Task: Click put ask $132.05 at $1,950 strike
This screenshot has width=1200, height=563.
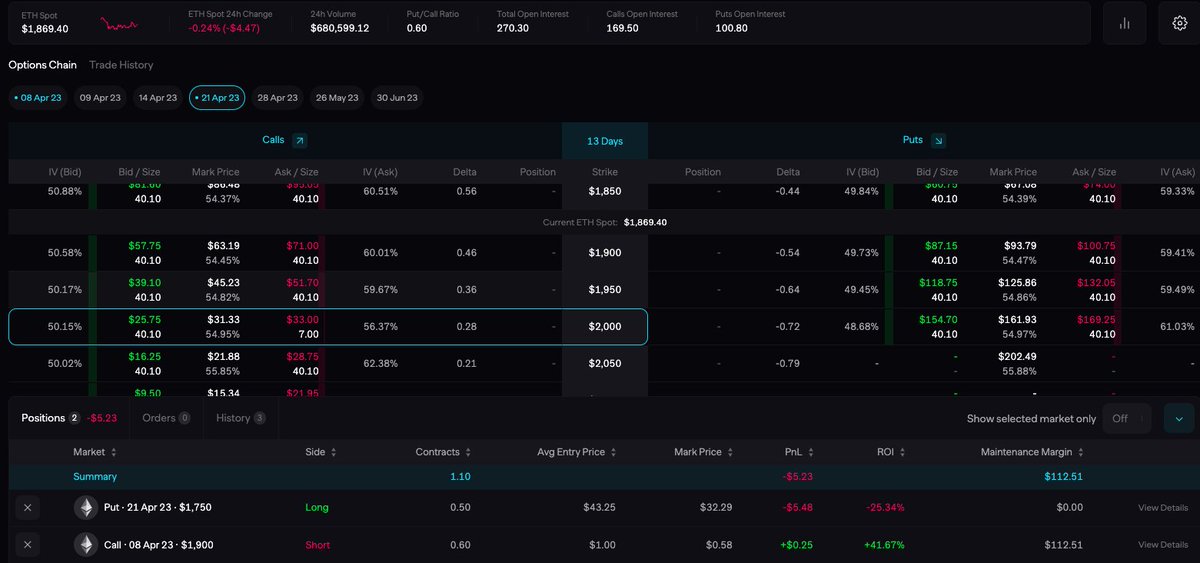Action: 1097,282
